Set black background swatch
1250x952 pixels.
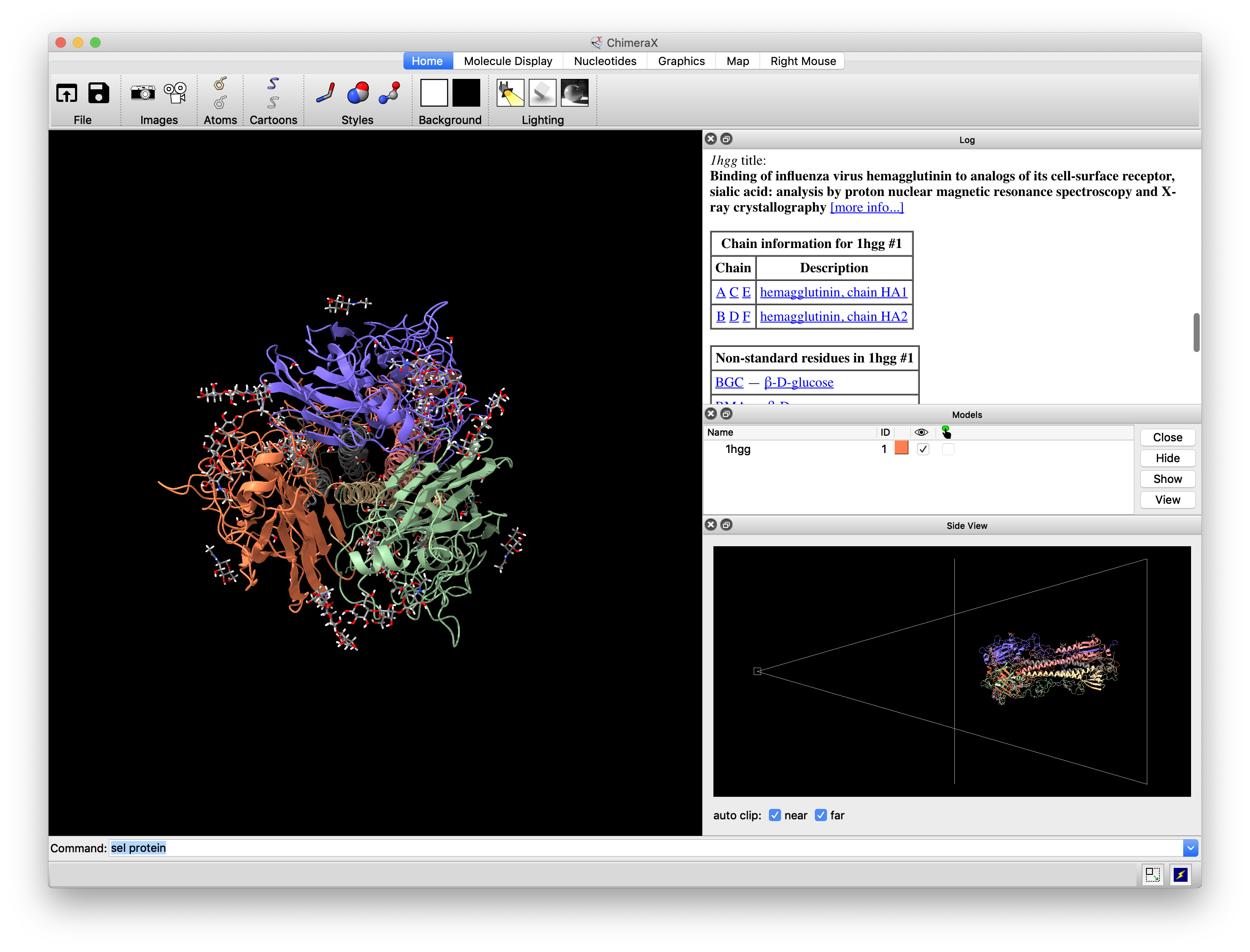(466, 92)
